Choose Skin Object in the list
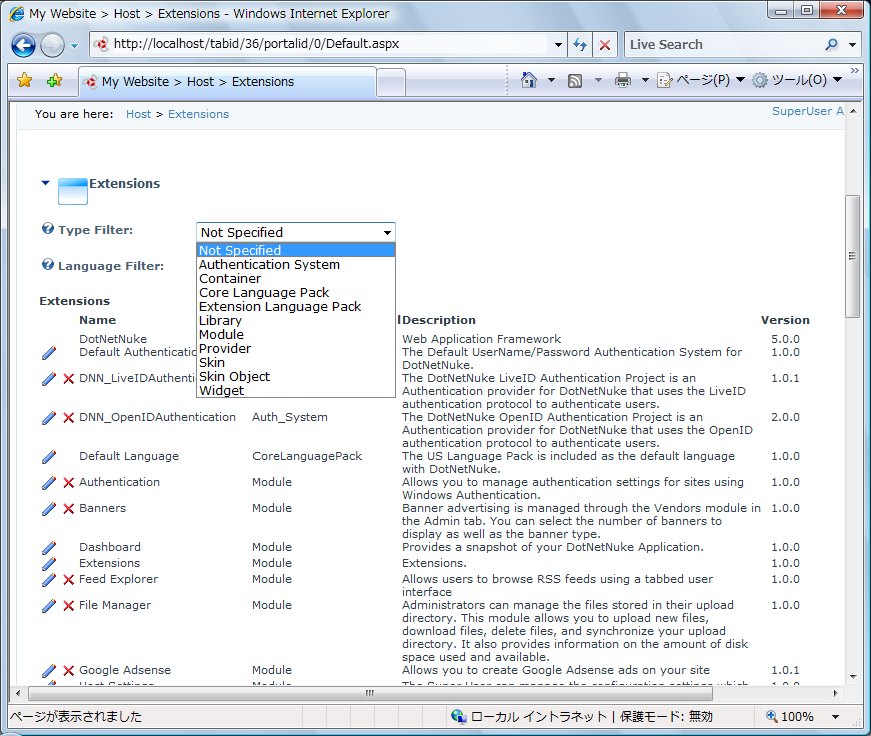Screen dimensions: 871x736 (296, 377)
